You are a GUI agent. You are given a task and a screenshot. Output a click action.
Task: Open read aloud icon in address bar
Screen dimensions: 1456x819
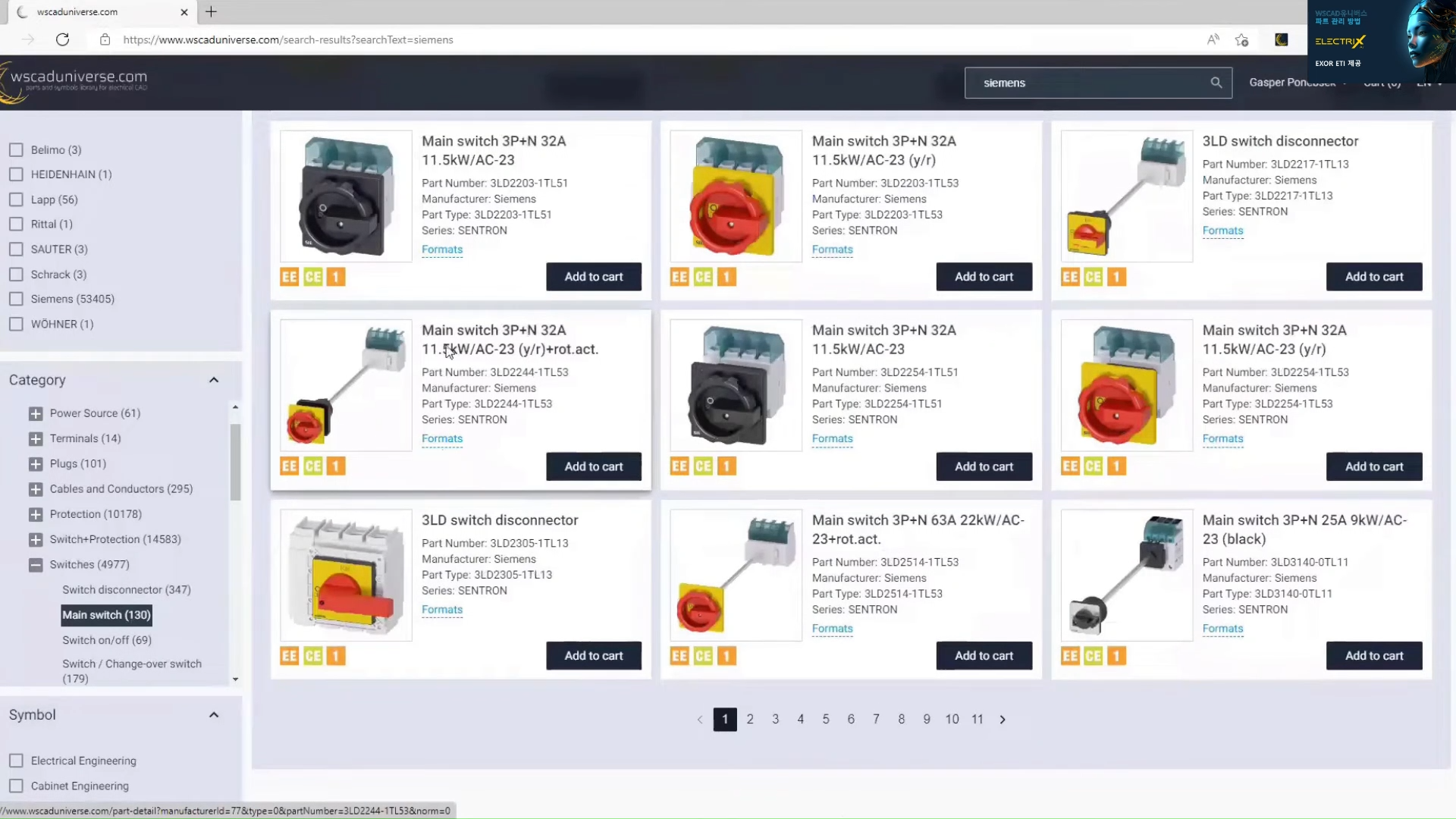(1213, 39)
